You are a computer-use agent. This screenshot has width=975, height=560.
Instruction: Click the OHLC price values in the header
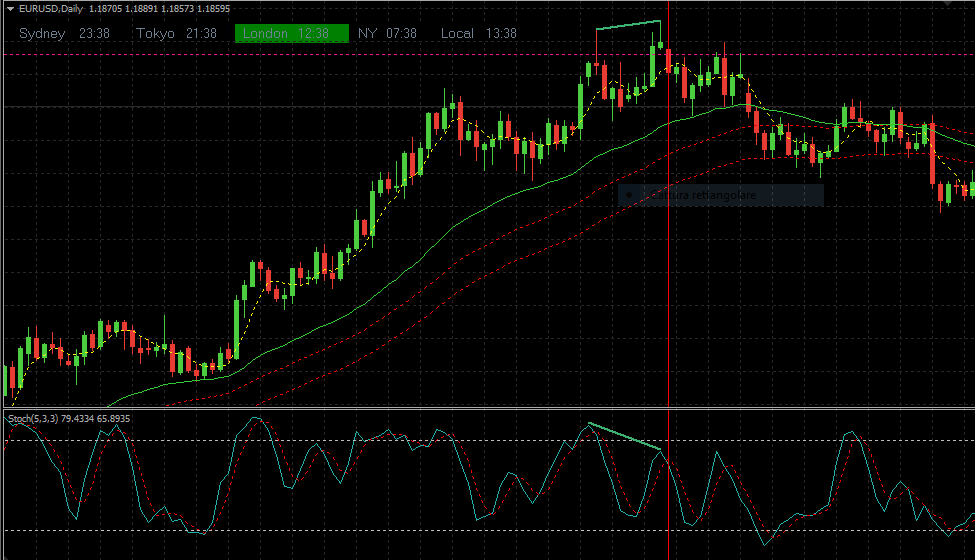tap(159, 9)
